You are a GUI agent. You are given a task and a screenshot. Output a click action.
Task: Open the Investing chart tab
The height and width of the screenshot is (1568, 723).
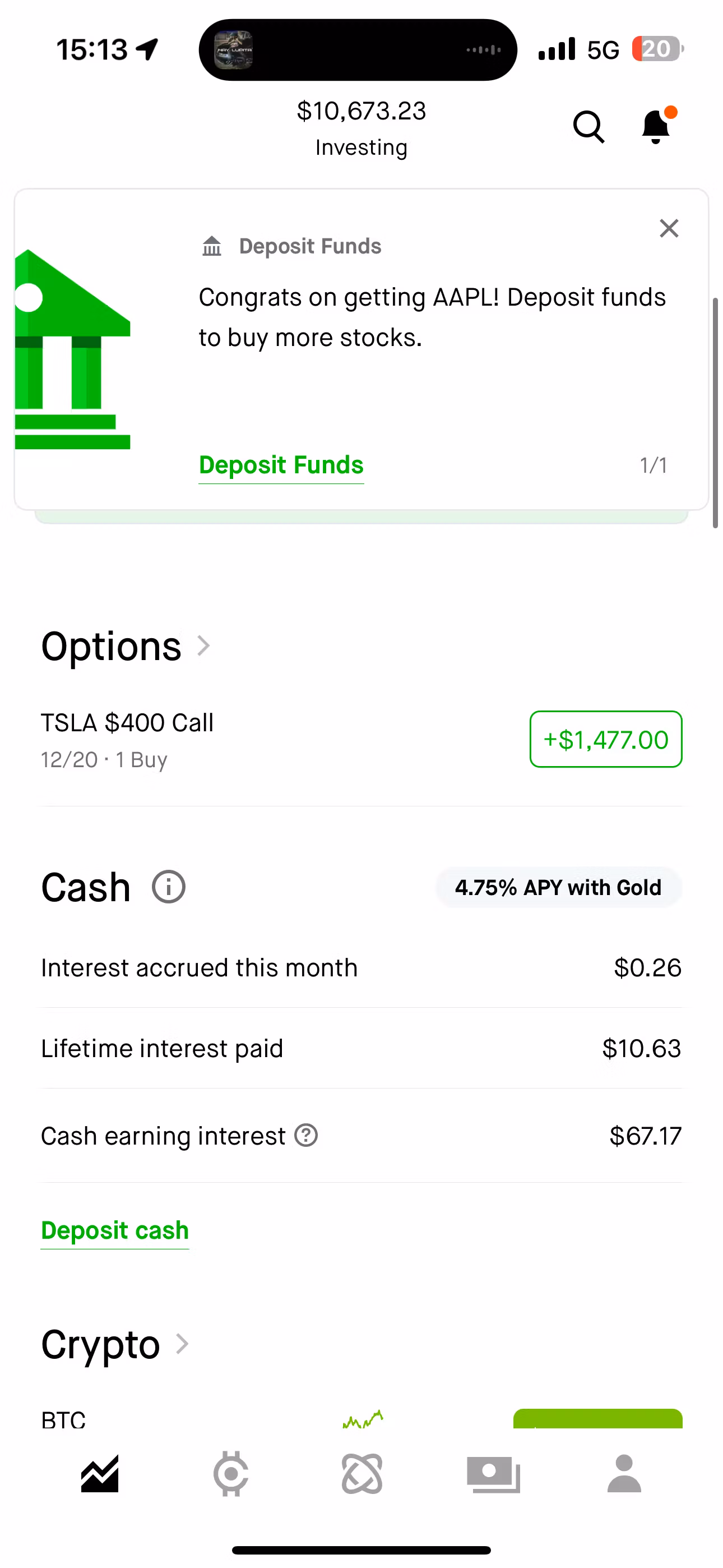(x=100, y=1474)
